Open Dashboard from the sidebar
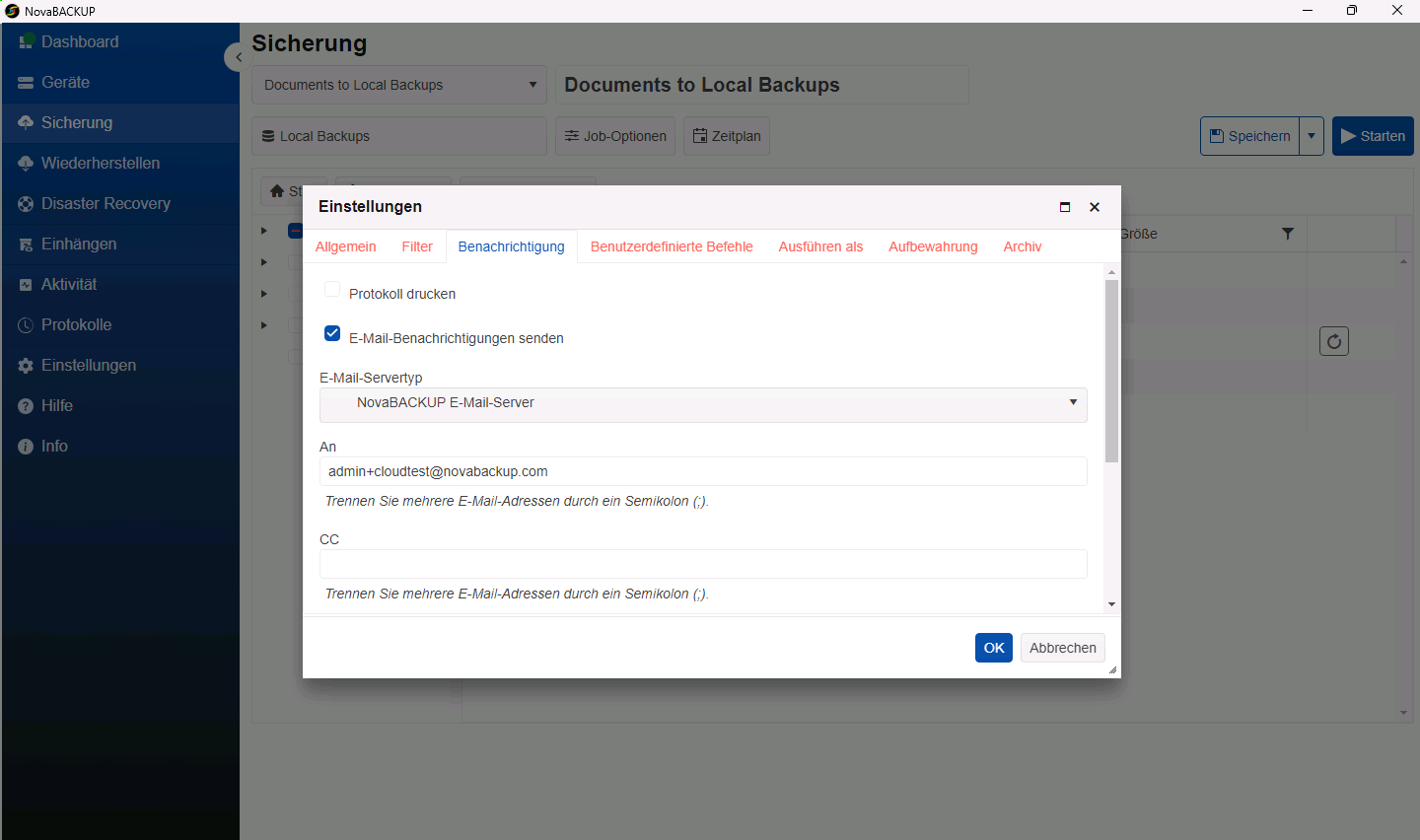The image size is (1420, 840). point(120,42)
